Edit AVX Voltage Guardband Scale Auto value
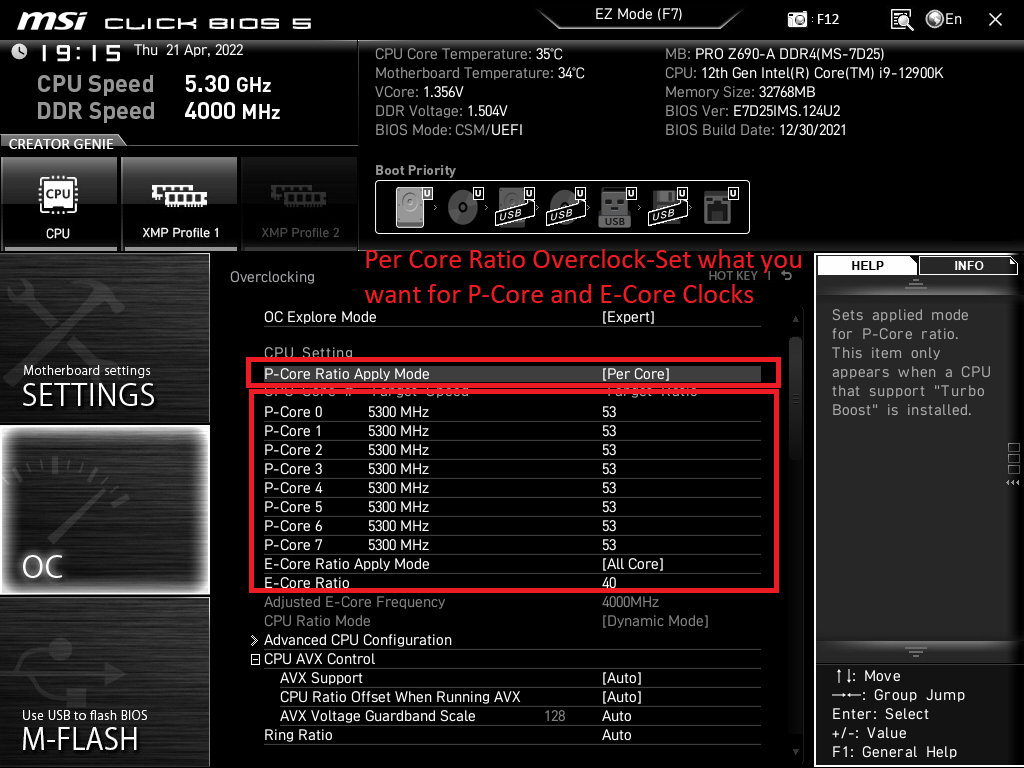1024x768 pixels. pyautogui.click(x=616, y=716)
